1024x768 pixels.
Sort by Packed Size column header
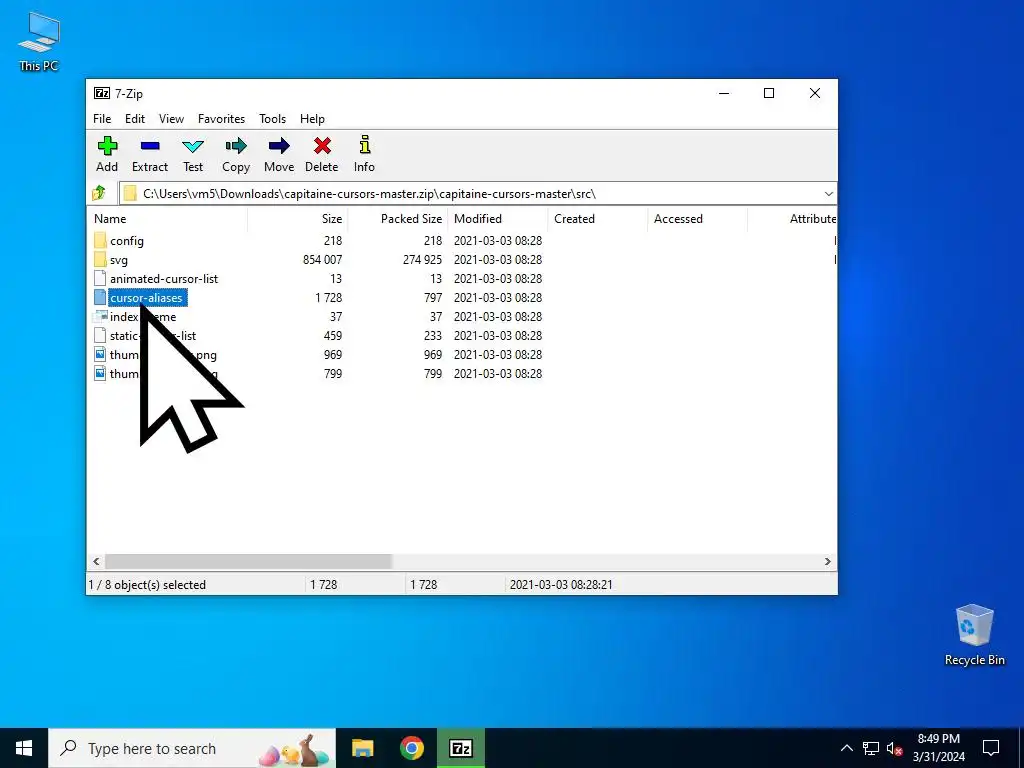tap(398, 219)
